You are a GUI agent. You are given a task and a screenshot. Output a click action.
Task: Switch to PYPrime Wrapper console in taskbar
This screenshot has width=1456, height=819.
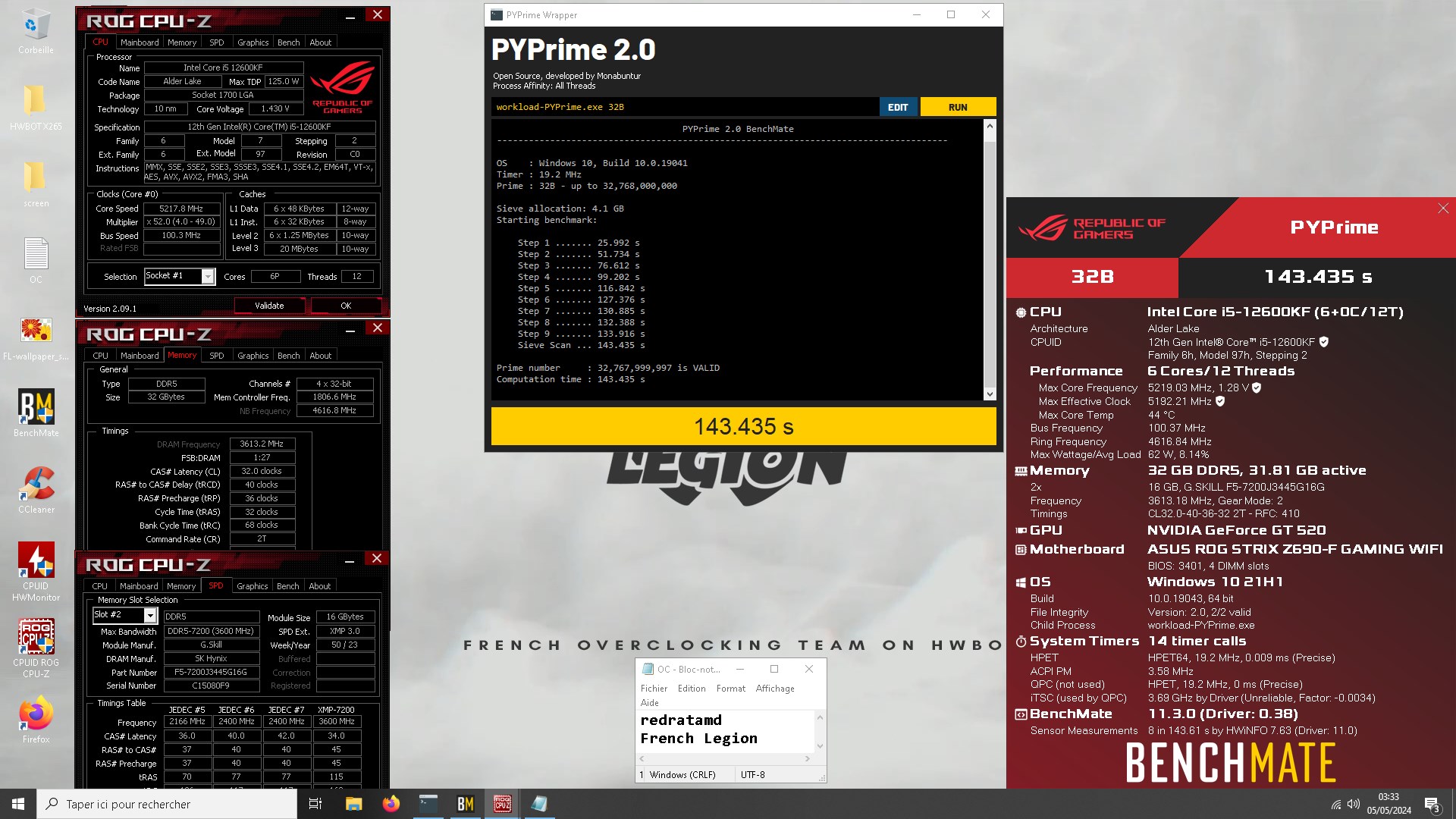tap(428, 804)
